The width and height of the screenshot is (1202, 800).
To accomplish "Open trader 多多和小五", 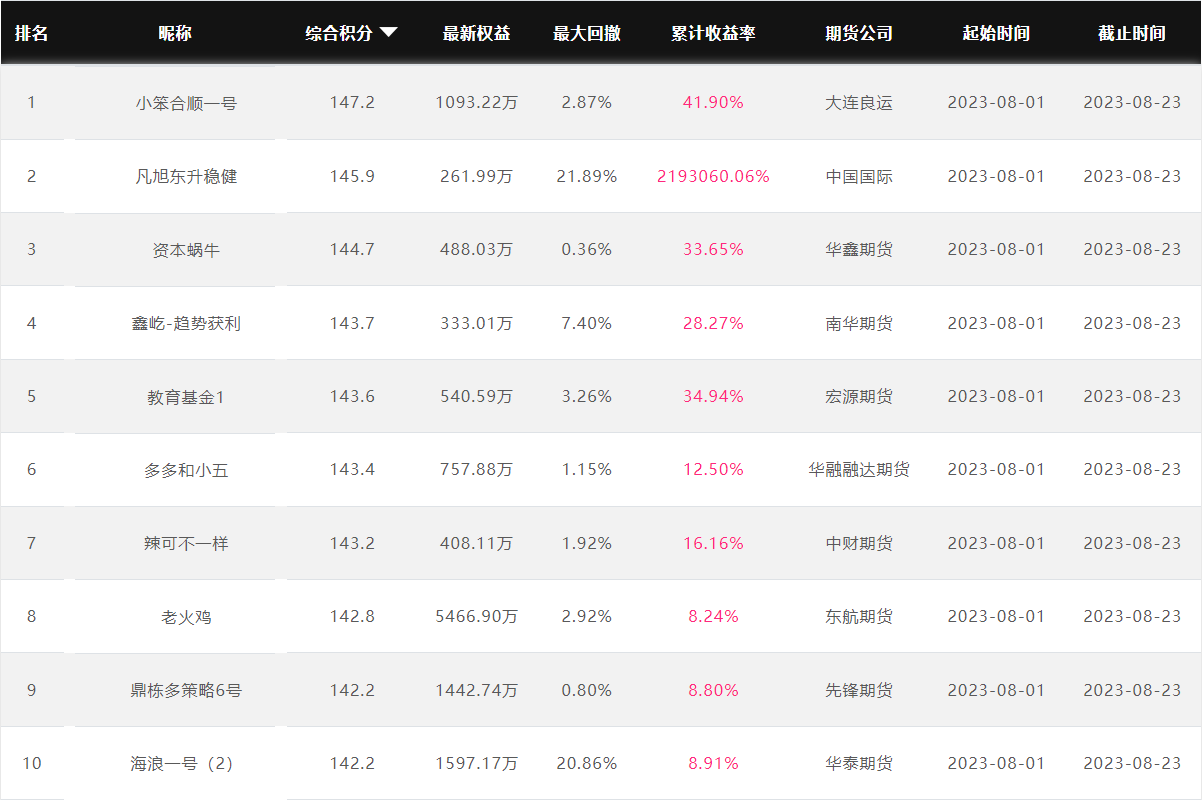I will (x=186, y=469).
